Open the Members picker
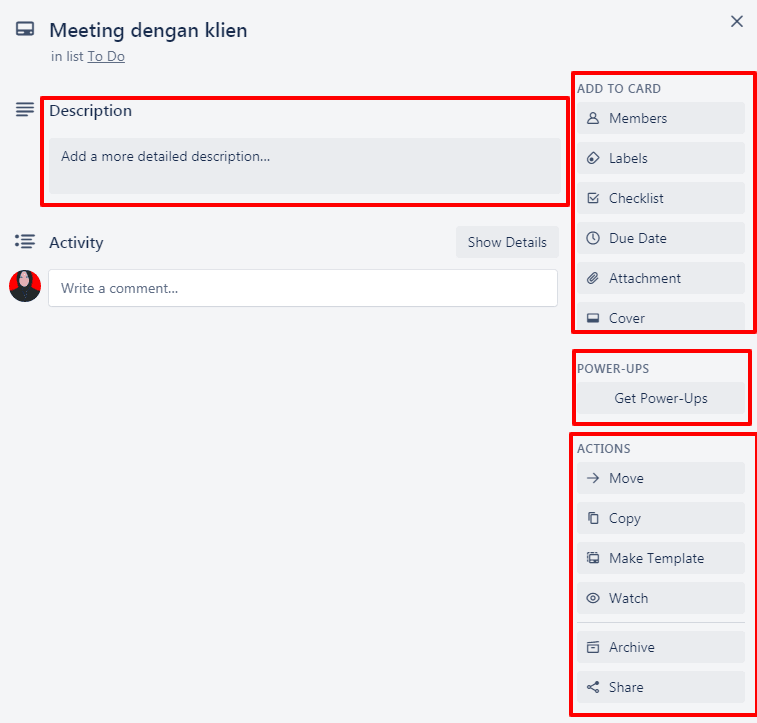This screenshot has height=723, width=757. pyautogui.click(x=660, y=118)
